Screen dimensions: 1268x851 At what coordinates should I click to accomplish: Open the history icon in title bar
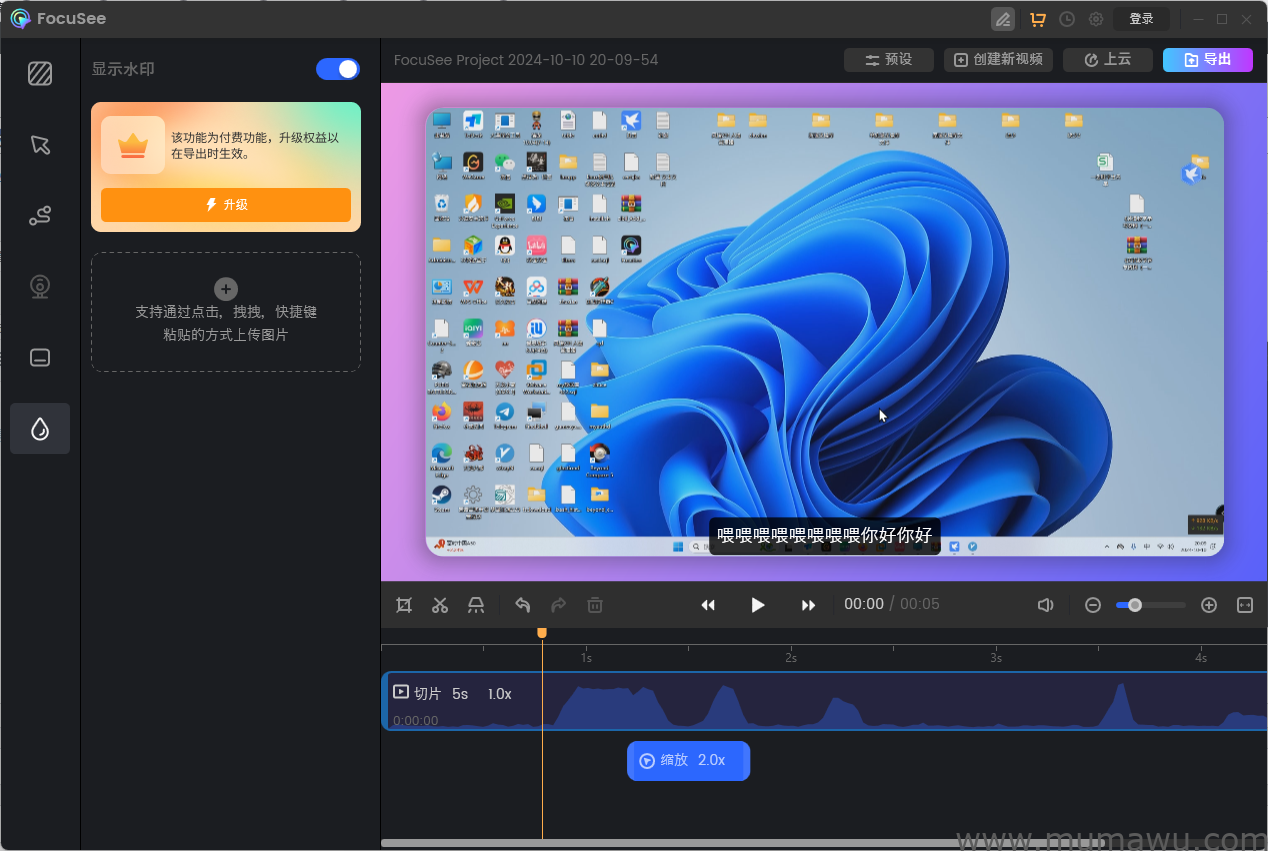[1066, 18]
